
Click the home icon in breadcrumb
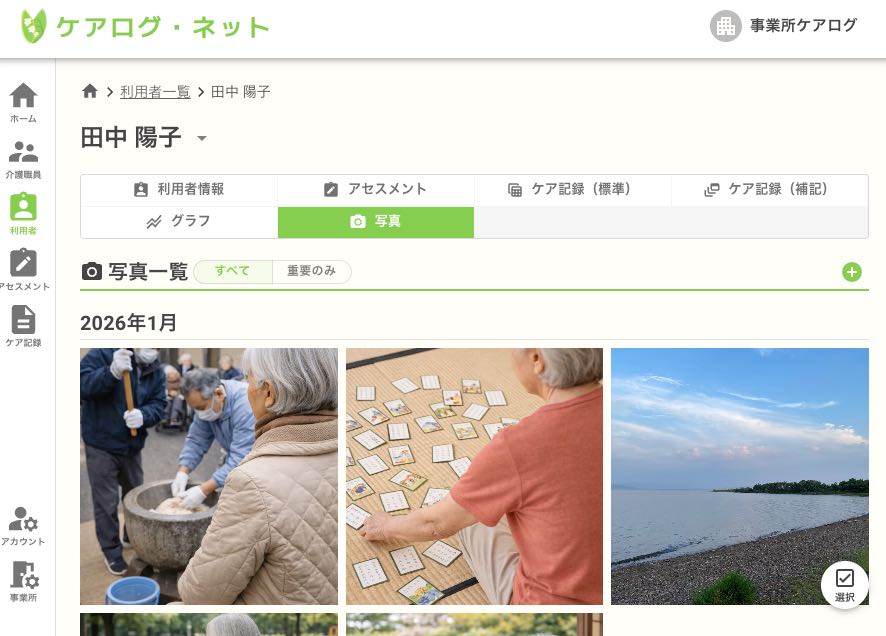90,91
